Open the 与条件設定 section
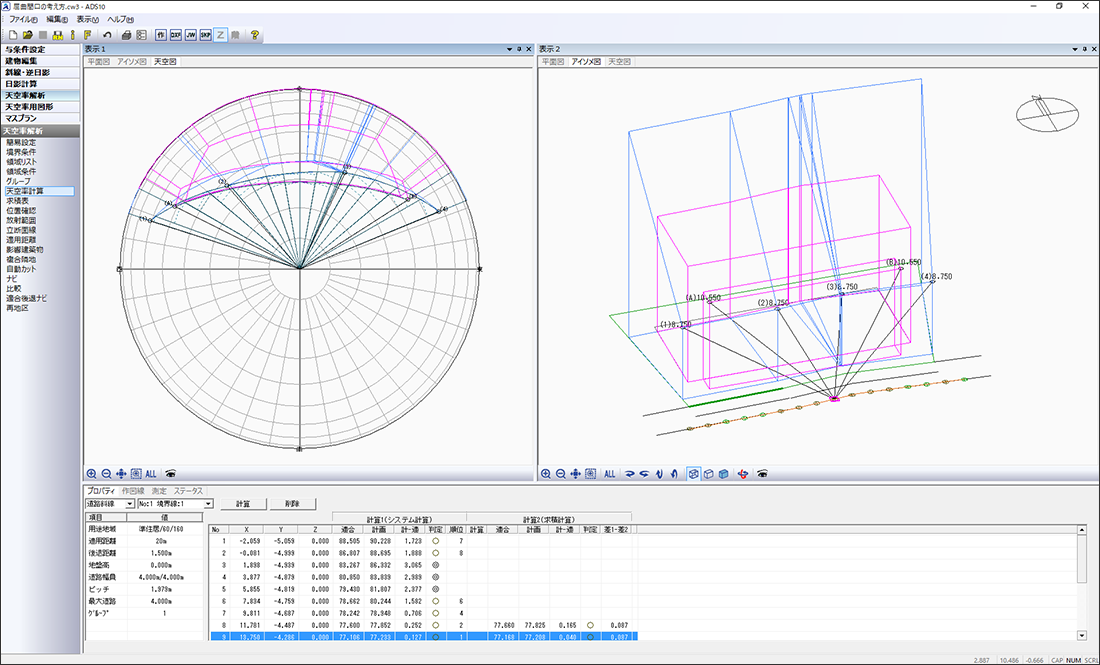 [x=40, y=50]
